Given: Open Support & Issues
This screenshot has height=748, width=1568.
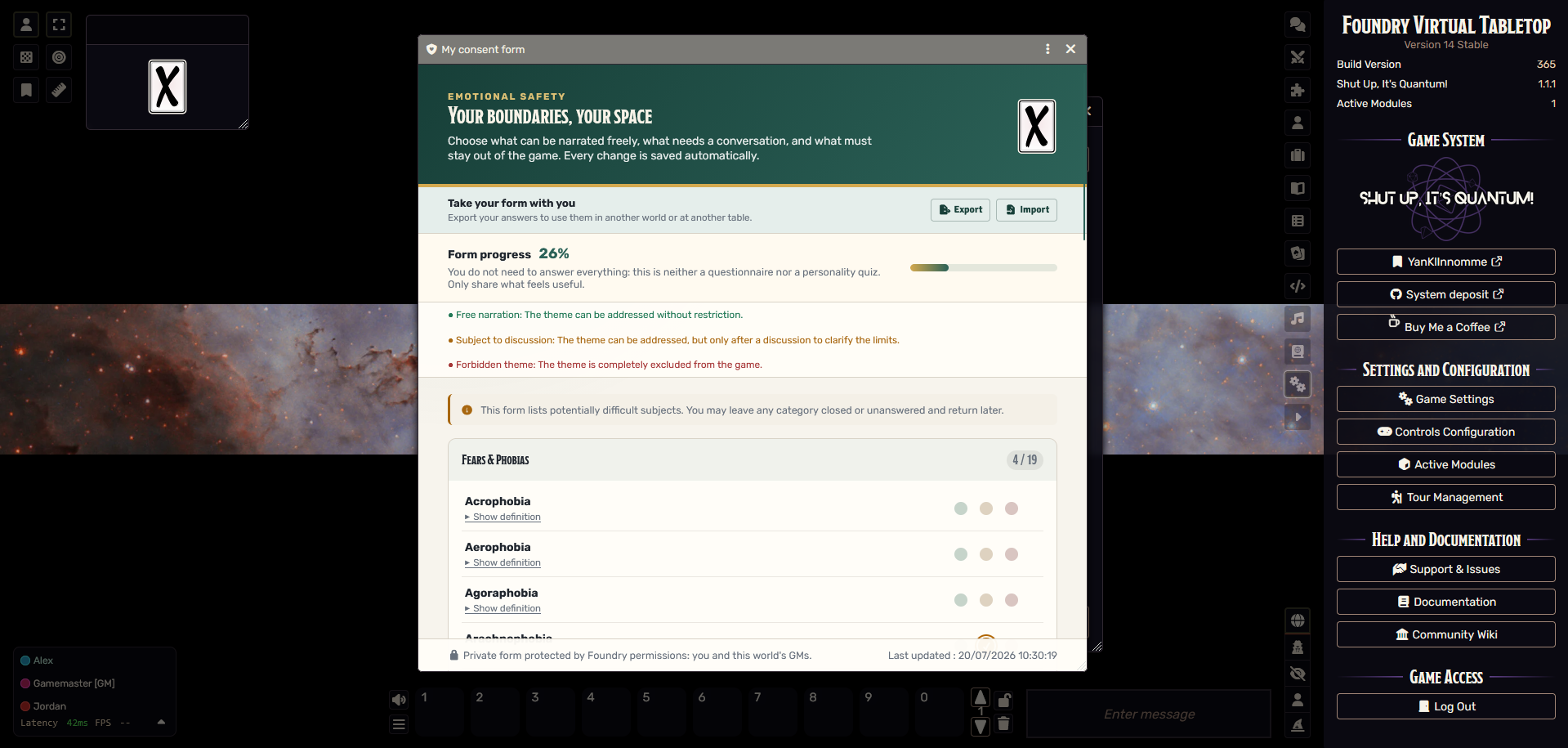Looking at the screenshot, I should [1446, 569].
